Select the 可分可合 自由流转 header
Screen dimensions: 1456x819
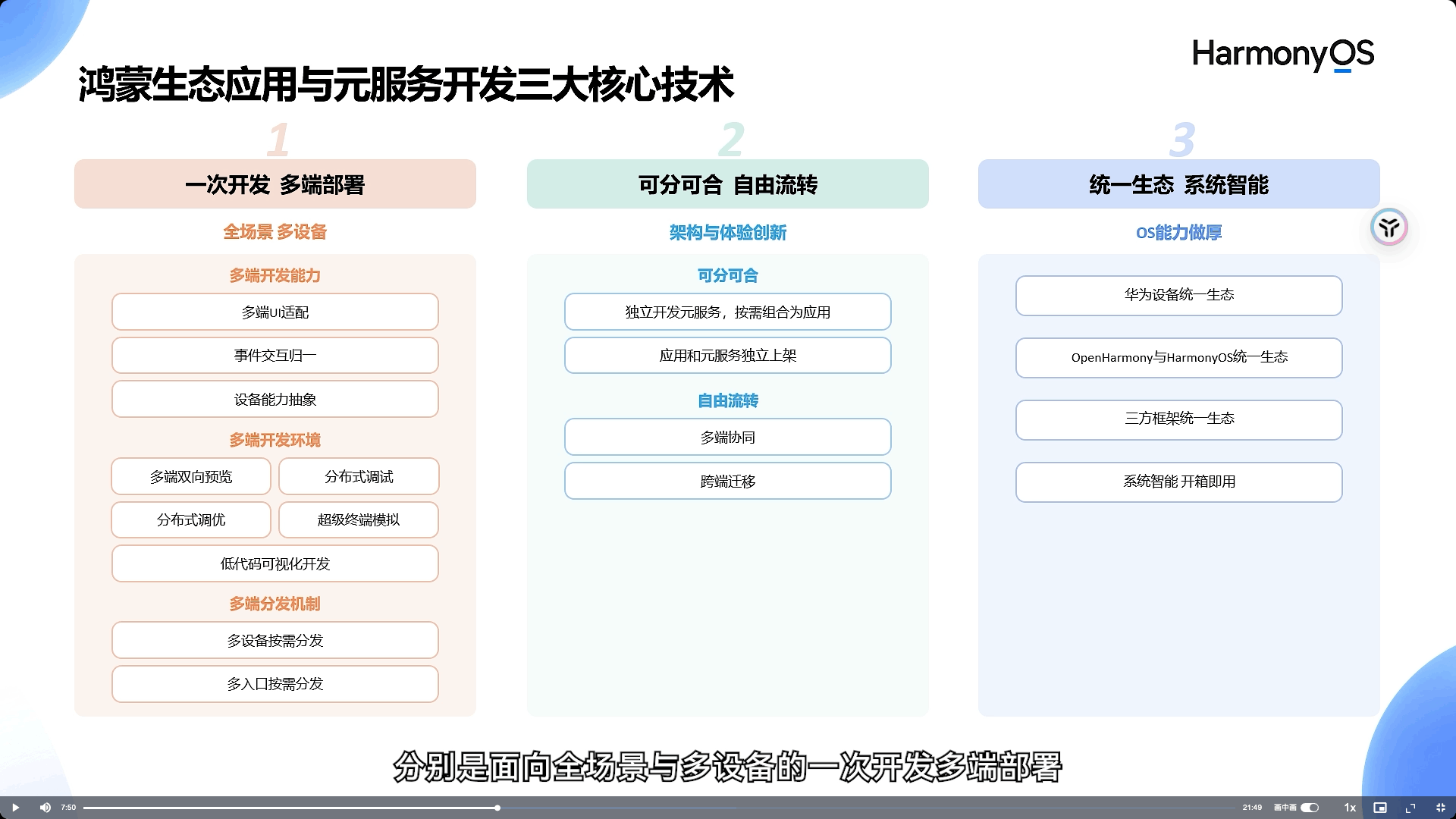727,184
